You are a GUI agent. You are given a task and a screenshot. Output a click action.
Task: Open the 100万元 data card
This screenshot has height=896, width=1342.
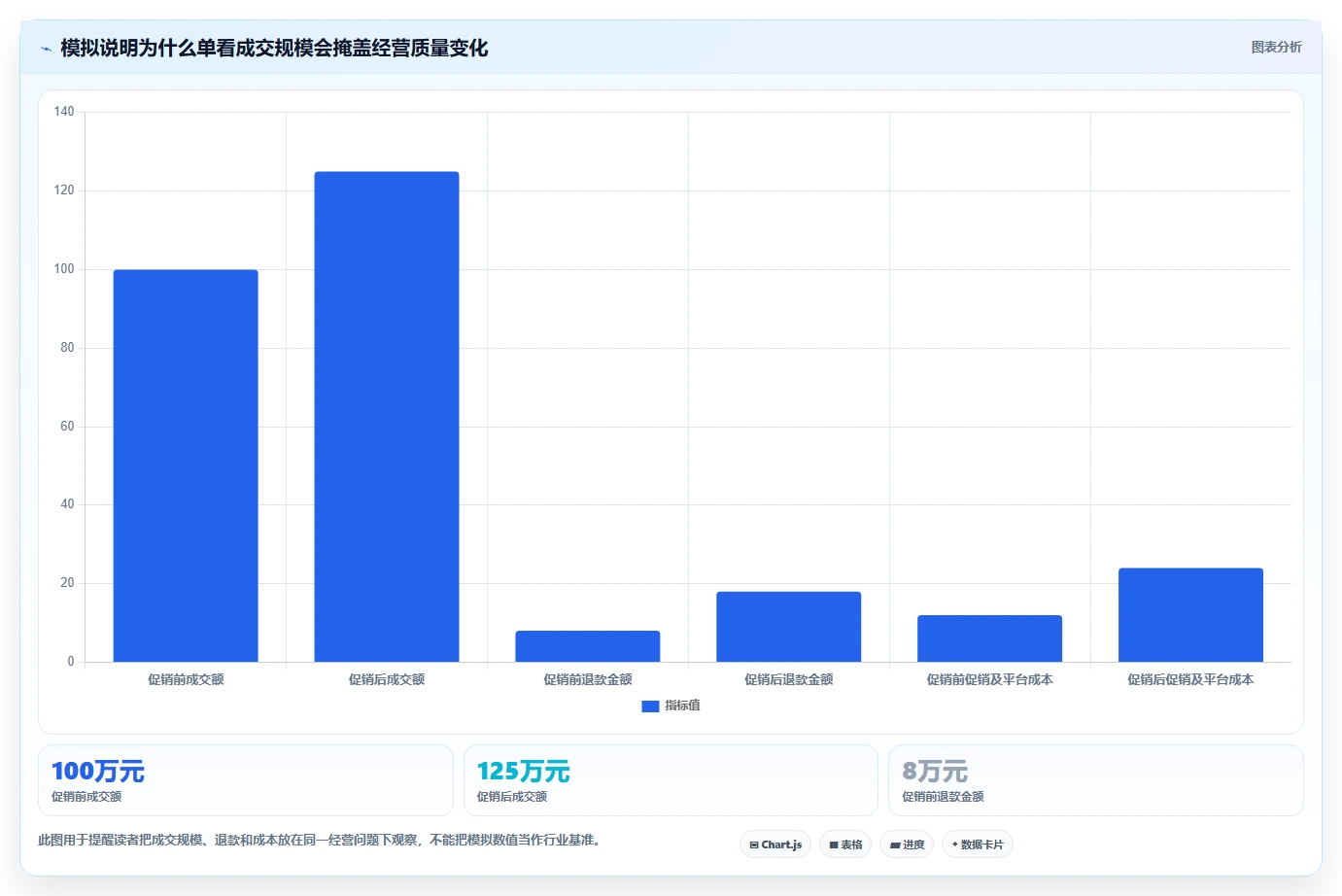coord(246,780)
